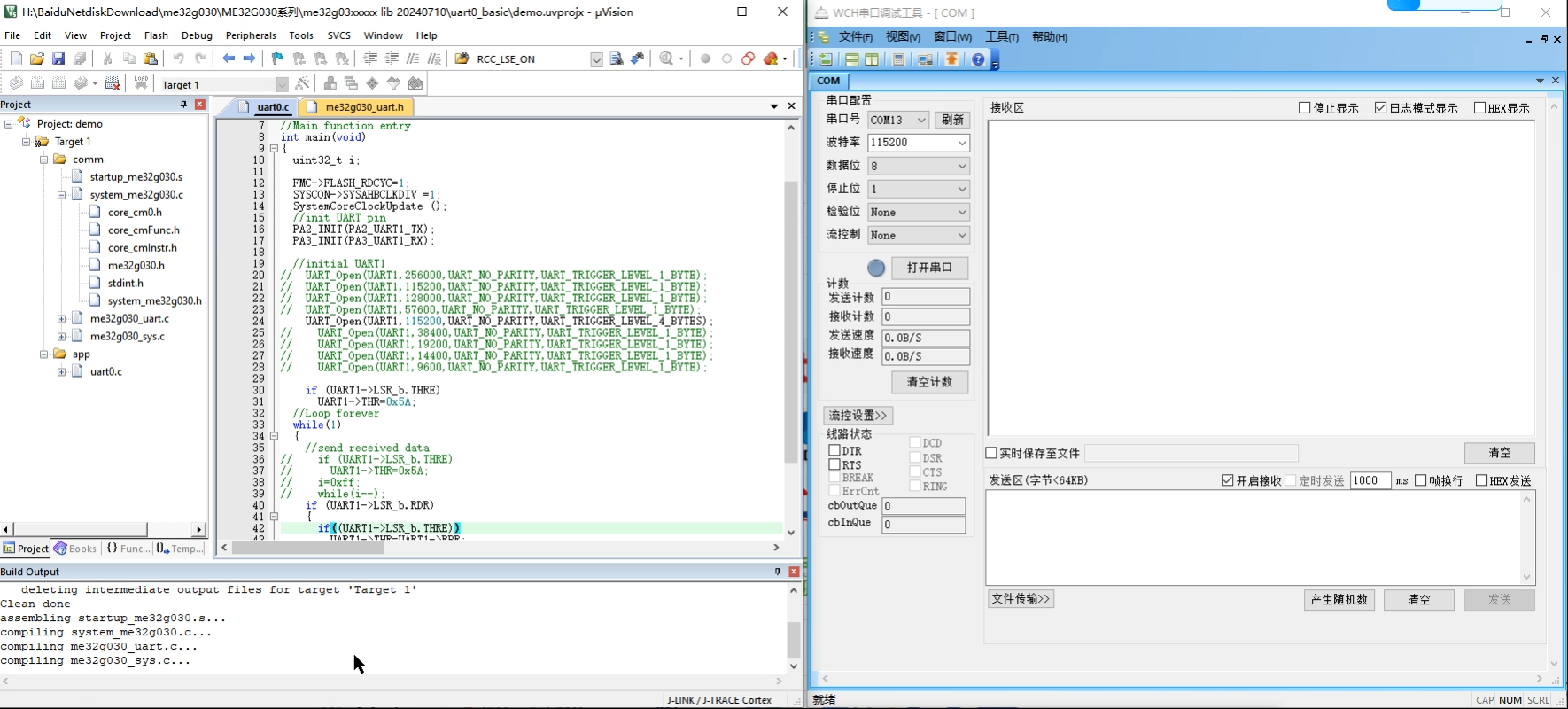The image size is (1568, 709).
Task: Tile windows vertically icon in WCH tool
Action: click(872, 59)
